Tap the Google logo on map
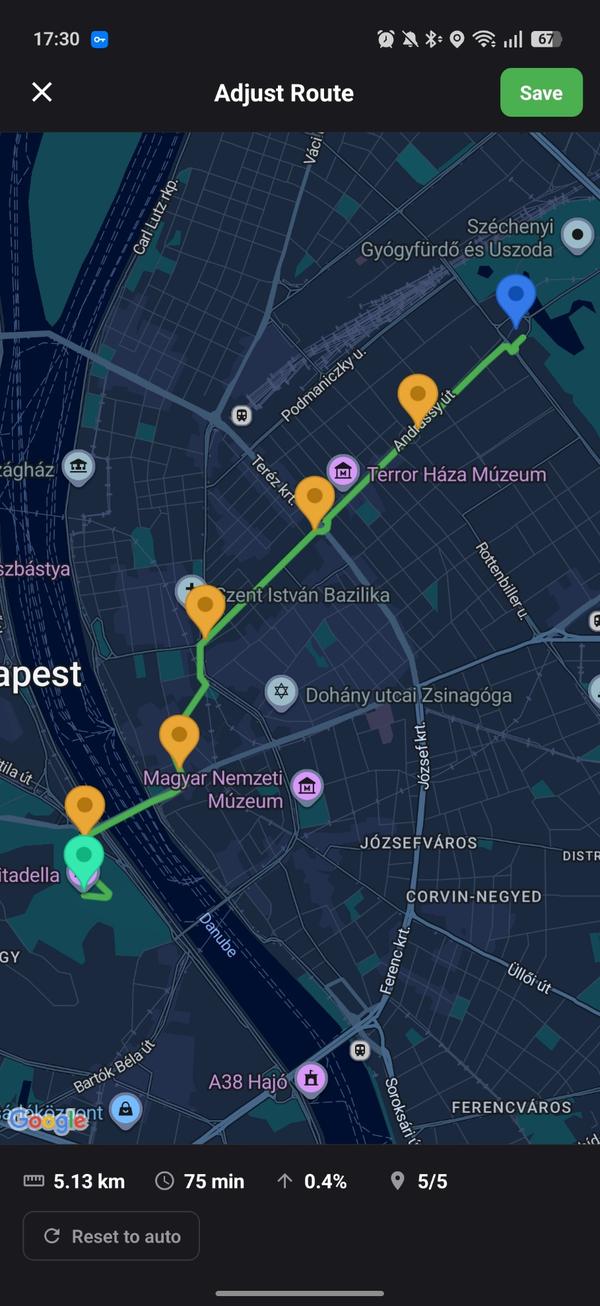 pos(45,1121)
